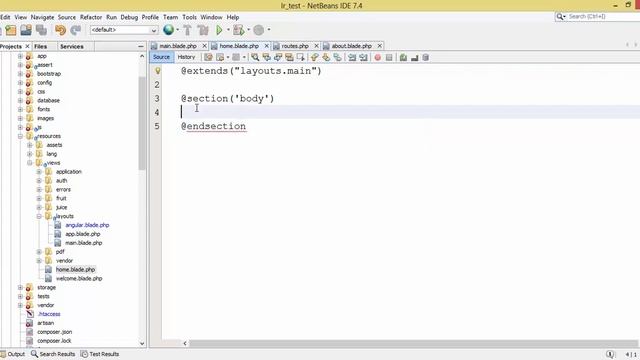640x360 pixels.
Task: Minimize Projects panel with dash button
Action: coord(141,47)
